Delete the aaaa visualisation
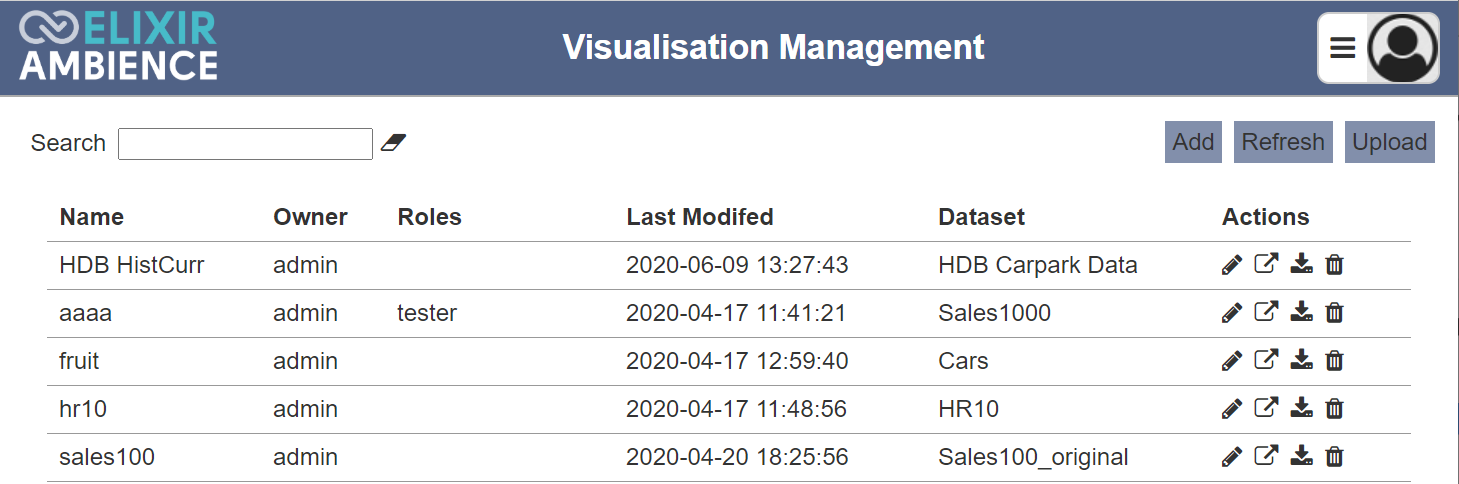 (x=1334, y=313)
